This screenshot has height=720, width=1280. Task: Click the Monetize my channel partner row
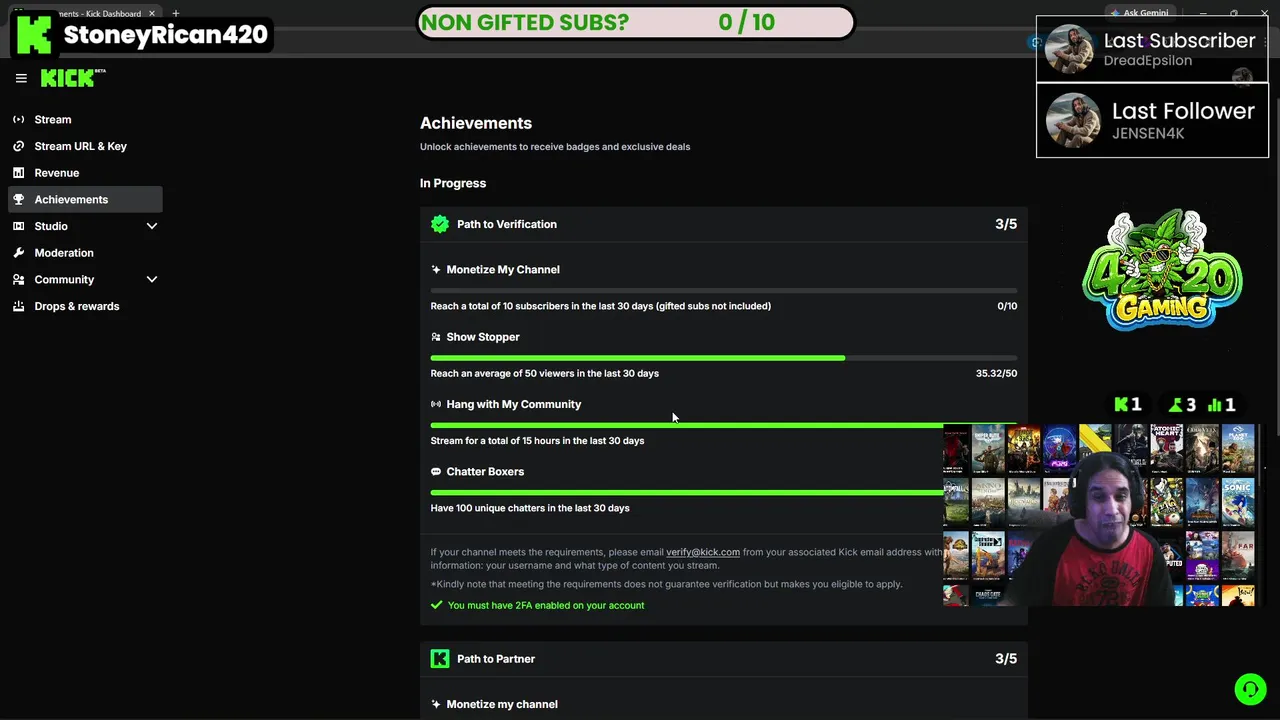pyautogui.click(x=724, y=704)
